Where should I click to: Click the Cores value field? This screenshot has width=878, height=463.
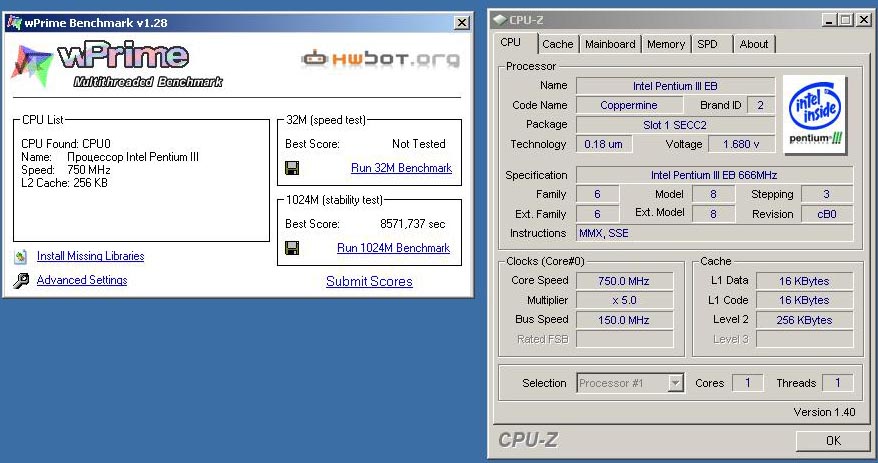coord(748,383)
